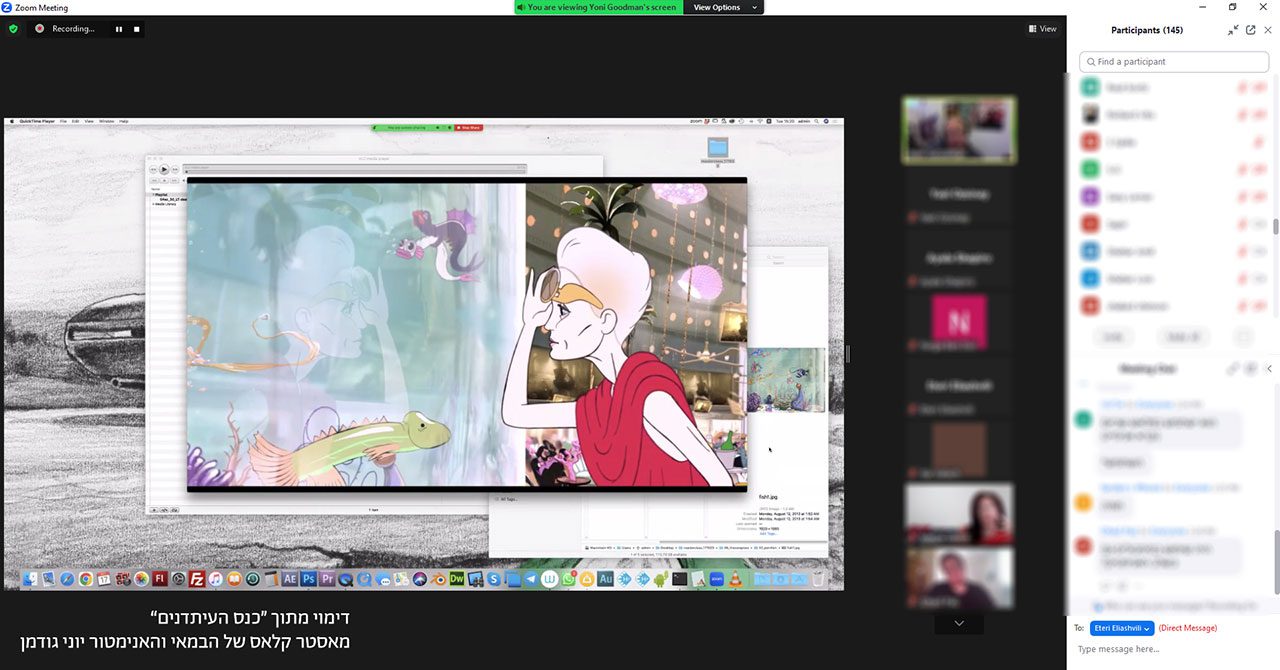Image resolution: width=1280 pixels, height=670 pixels.
Task: Close the Participants panel
Action: tap(1266, 30)
